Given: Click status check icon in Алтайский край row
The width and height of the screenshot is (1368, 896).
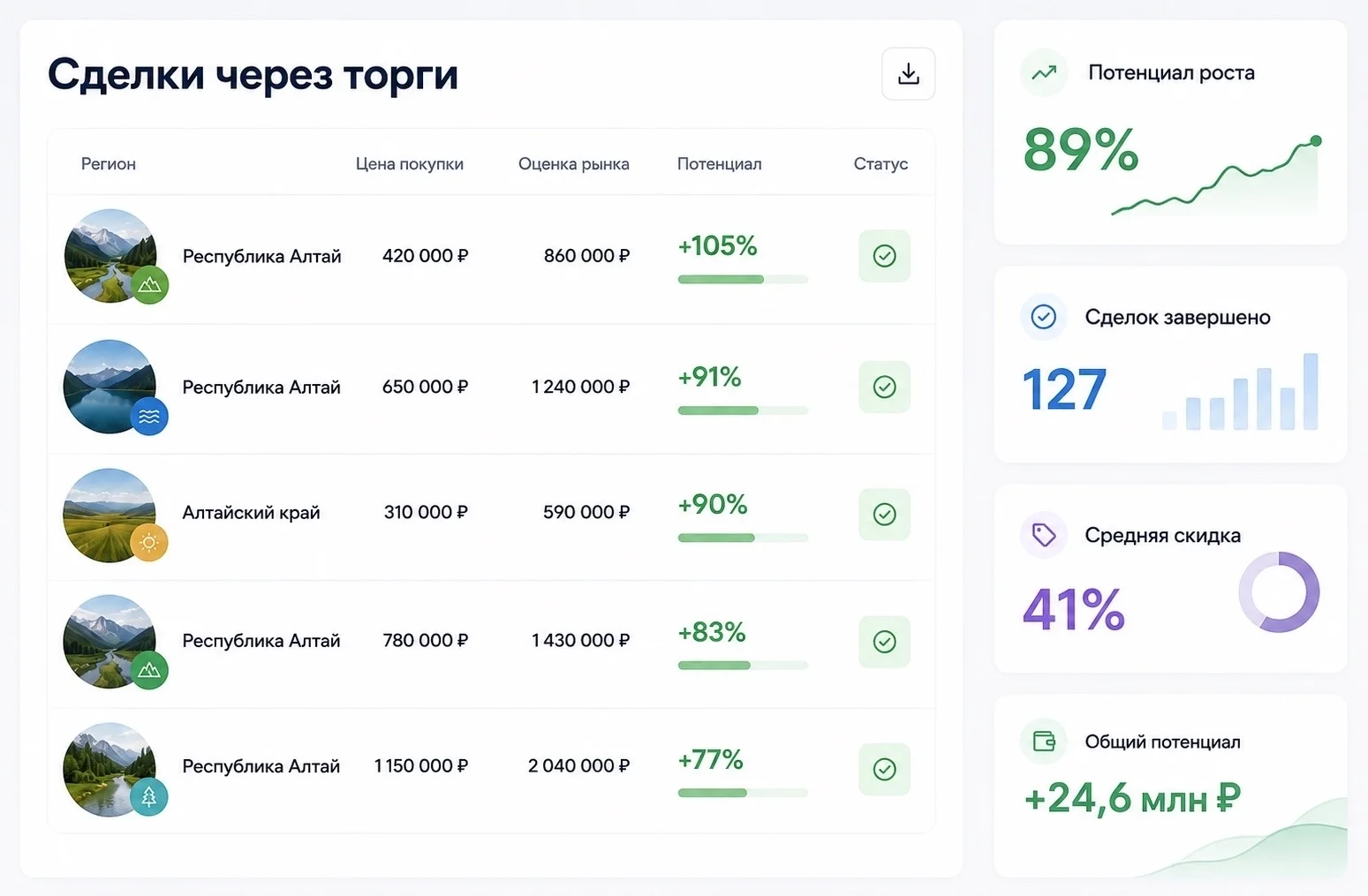Looking at the screenshot, I should pos(884,514).
